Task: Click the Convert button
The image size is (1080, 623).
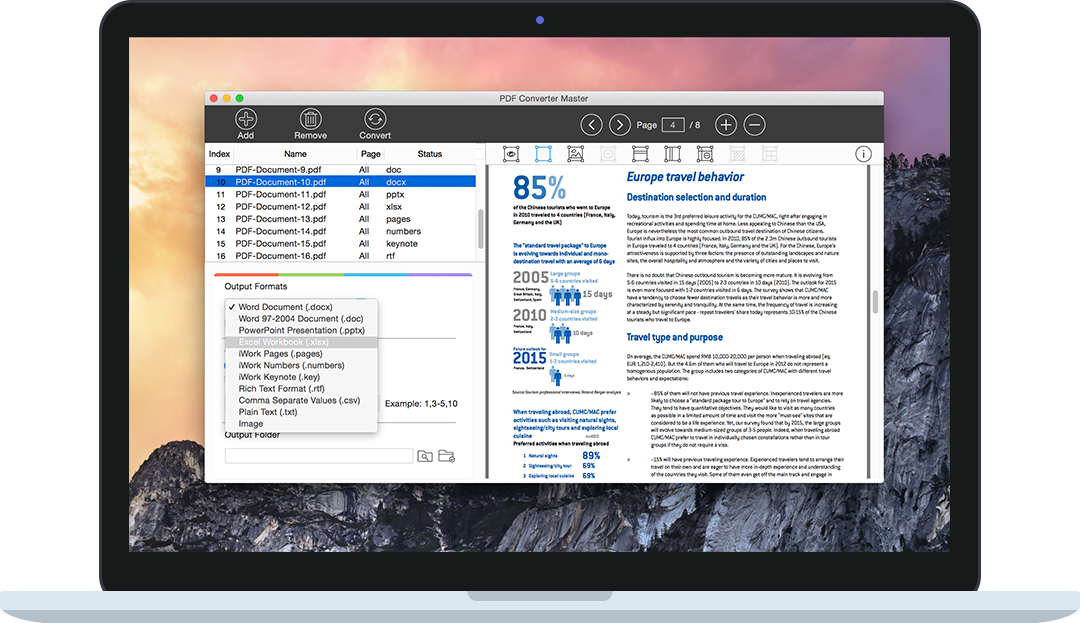Action: tap(375, 122)
